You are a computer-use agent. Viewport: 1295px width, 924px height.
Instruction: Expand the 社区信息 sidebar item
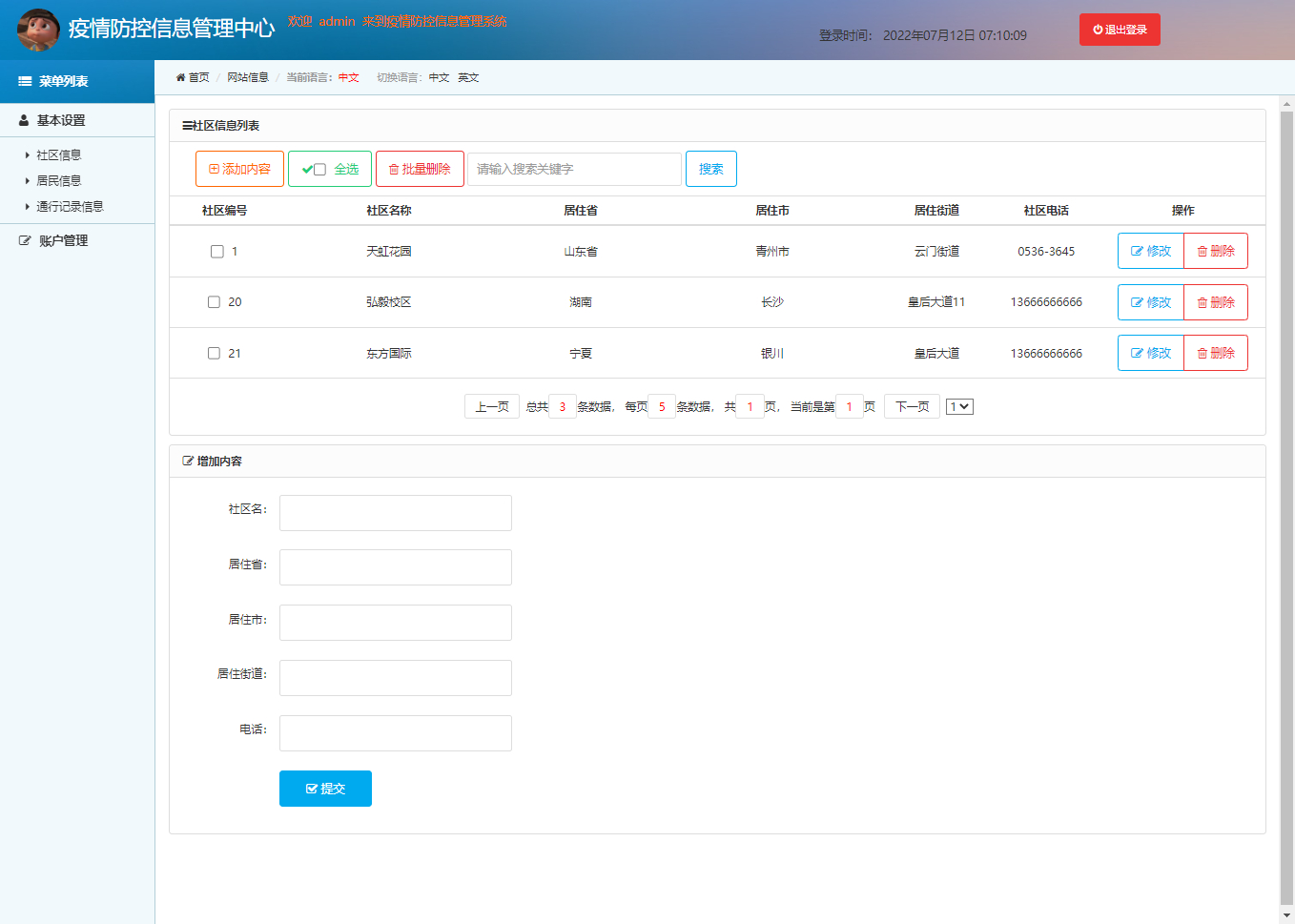54,153
